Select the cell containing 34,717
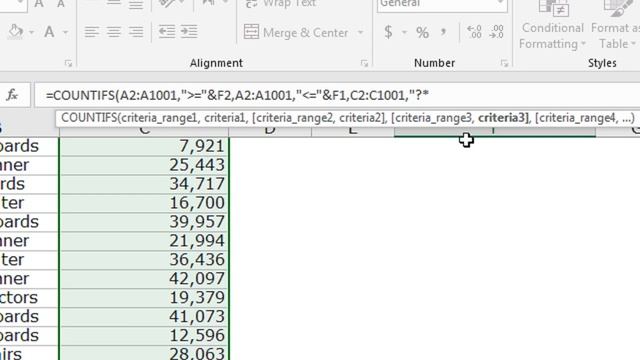 (144, 184)
